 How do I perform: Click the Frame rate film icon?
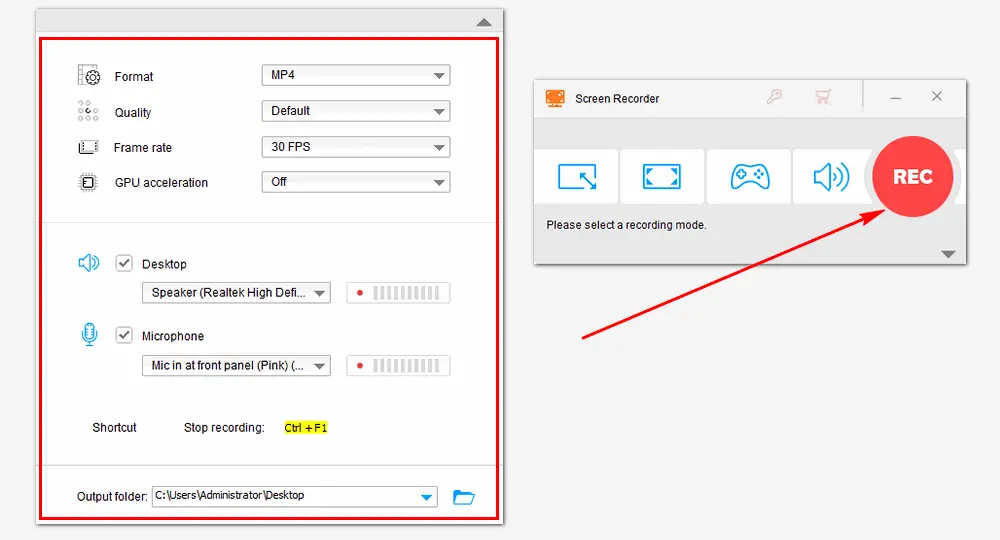(88, 147)
